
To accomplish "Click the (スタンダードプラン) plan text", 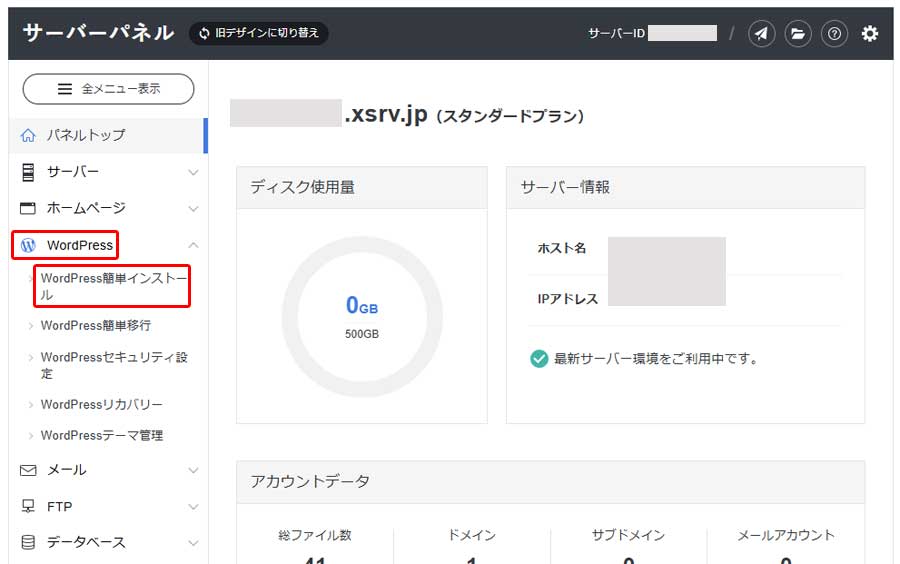I will pos(510,116).
